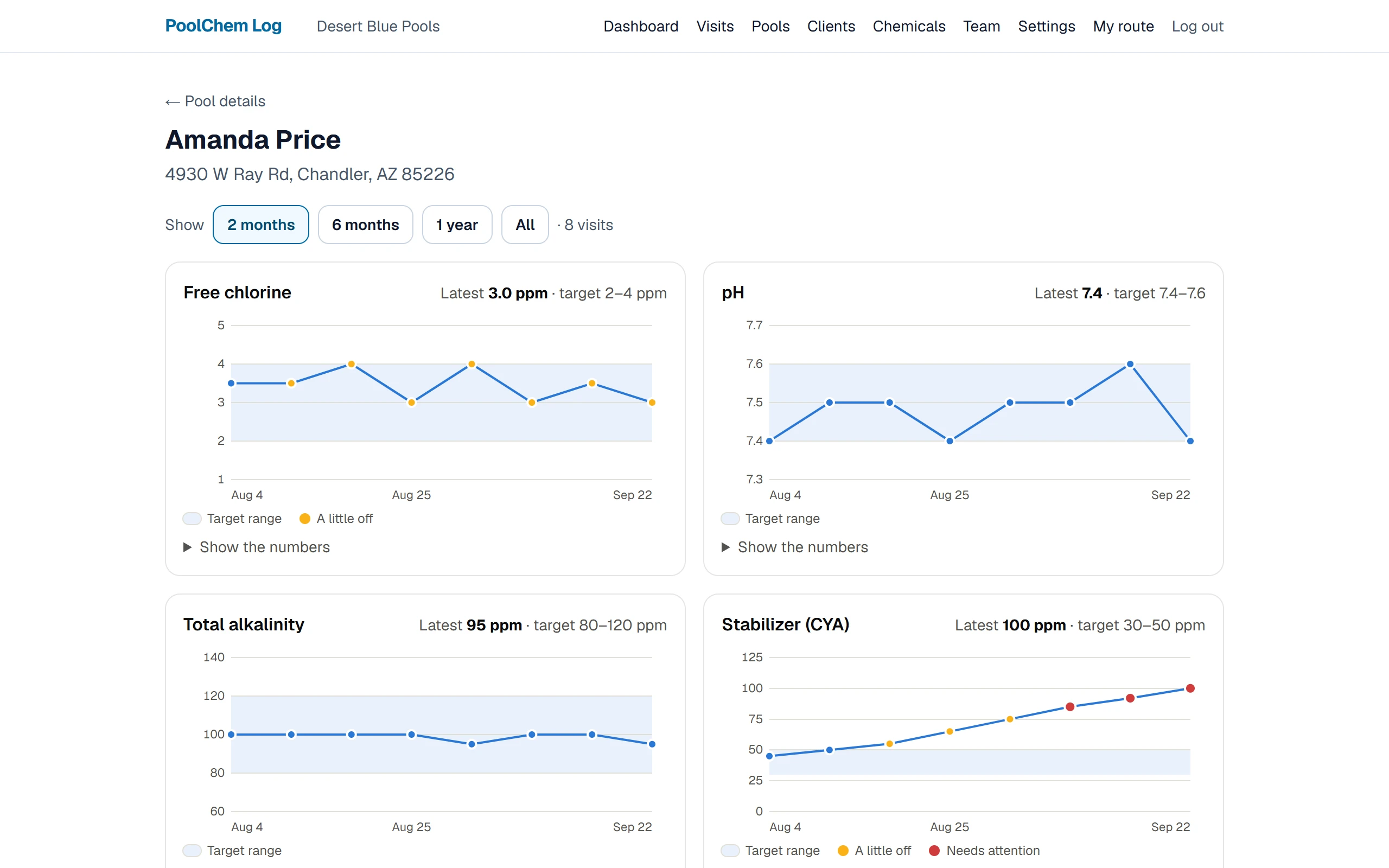Click the Log out link

click(1197, 27)
